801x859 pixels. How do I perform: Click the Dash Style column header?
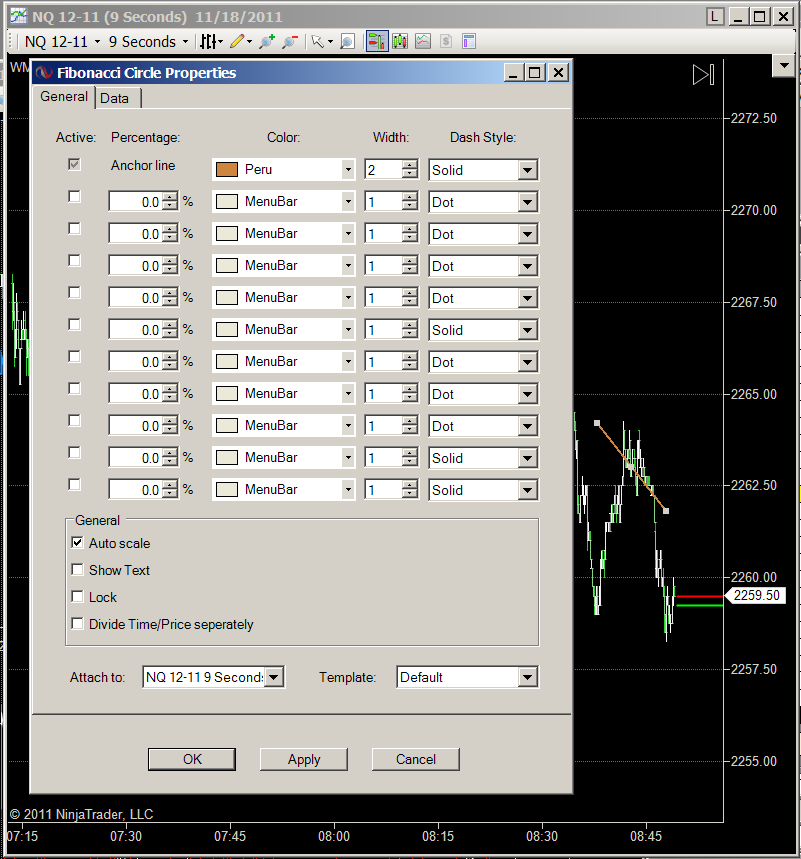click(483, 138)
